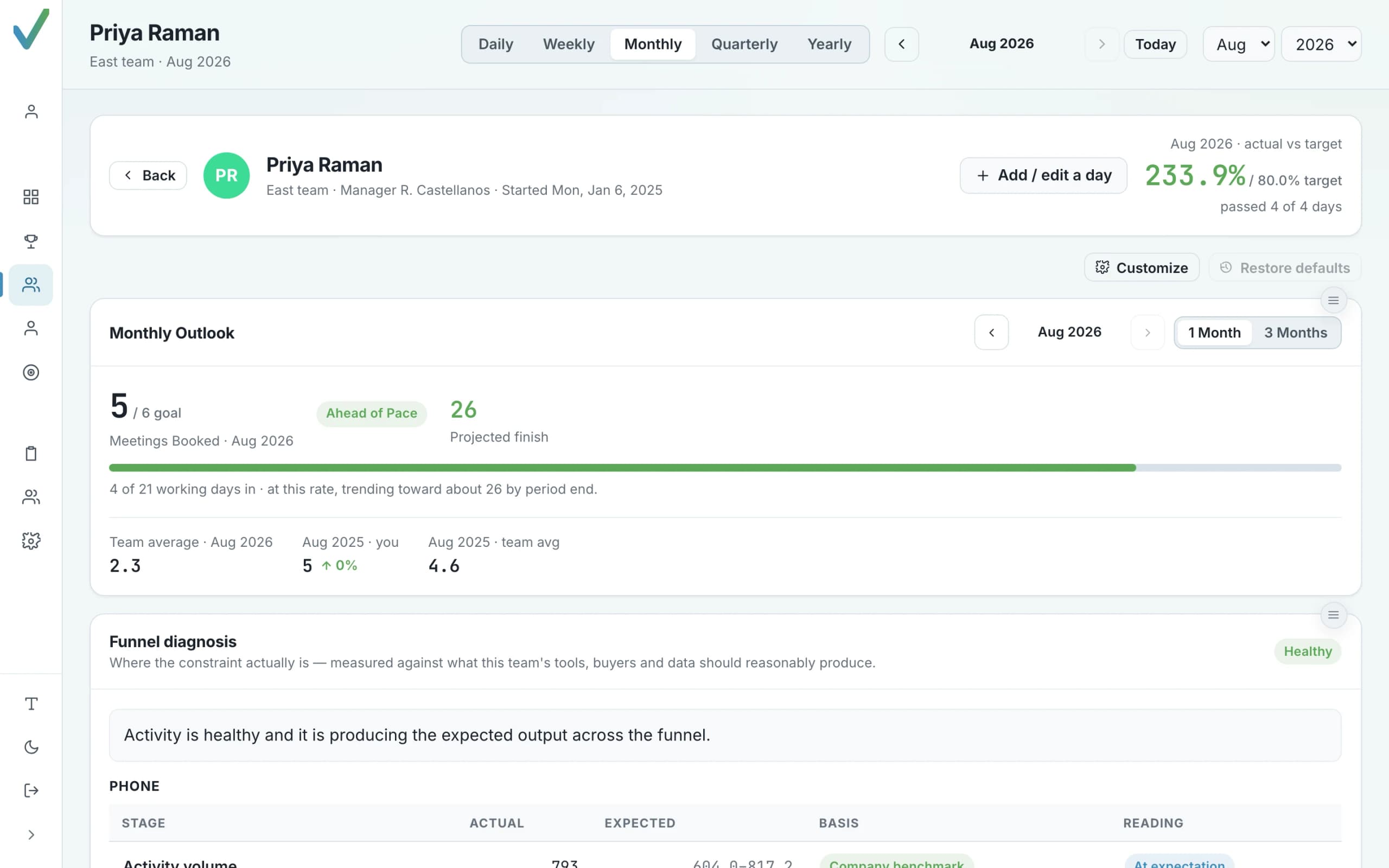
Task: Toggle dark mode with moon icon
Action: point(31,747)
